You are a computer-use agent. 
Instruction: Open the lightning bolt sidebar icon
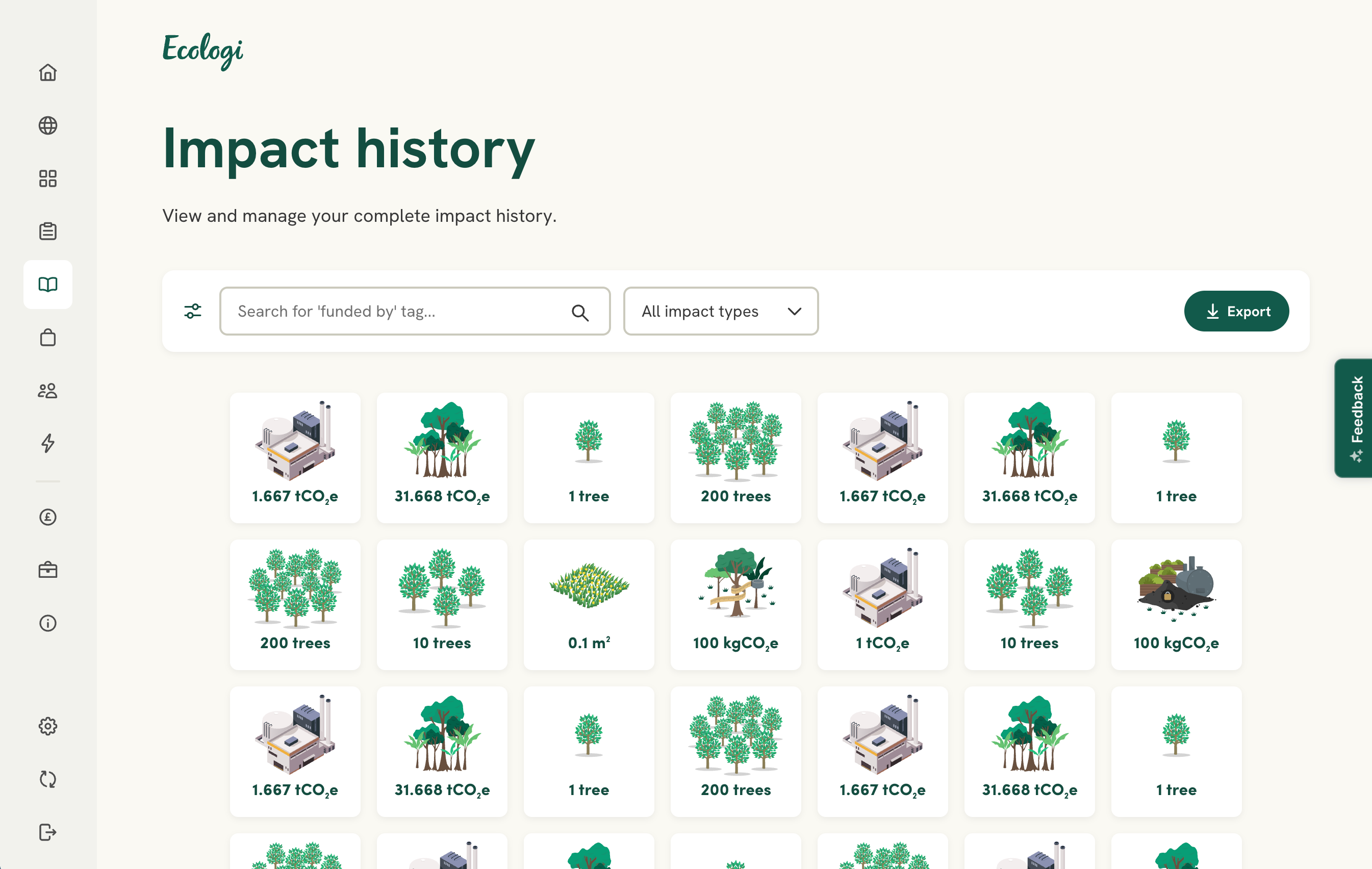coord(48,443)
